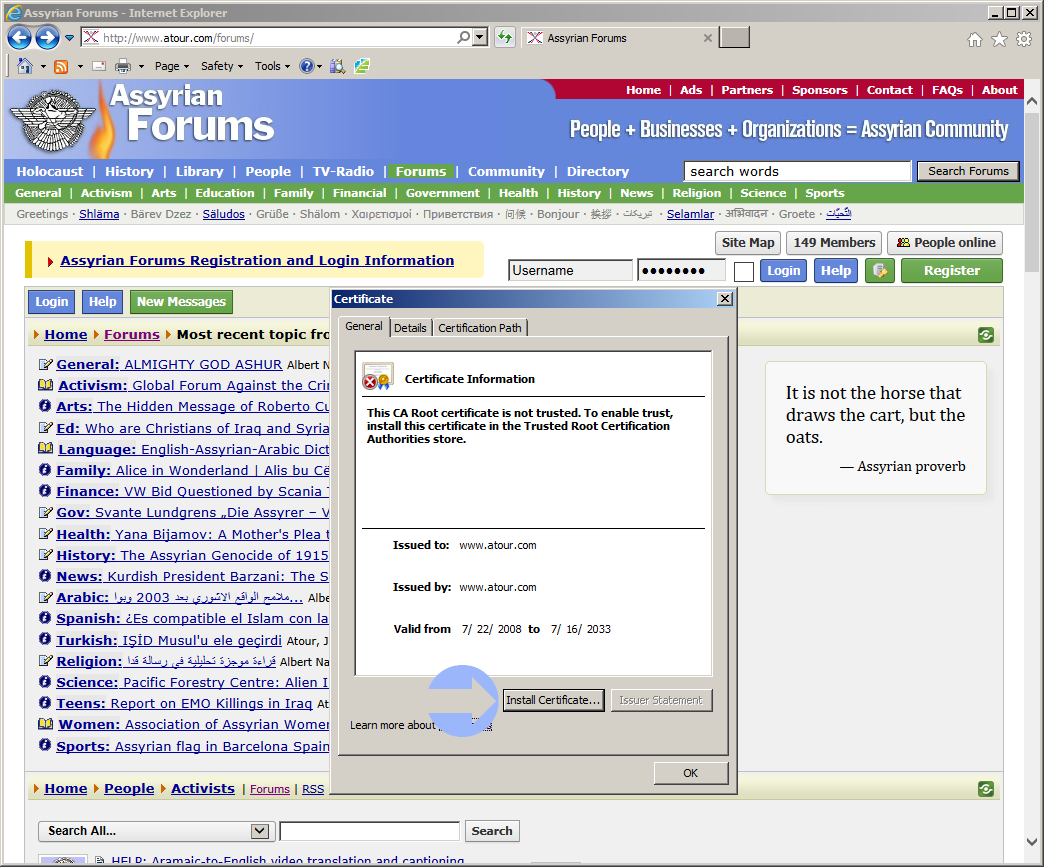Click the Search button at bottom
The height and width of the screenshot is (867, 1044).
492,831
